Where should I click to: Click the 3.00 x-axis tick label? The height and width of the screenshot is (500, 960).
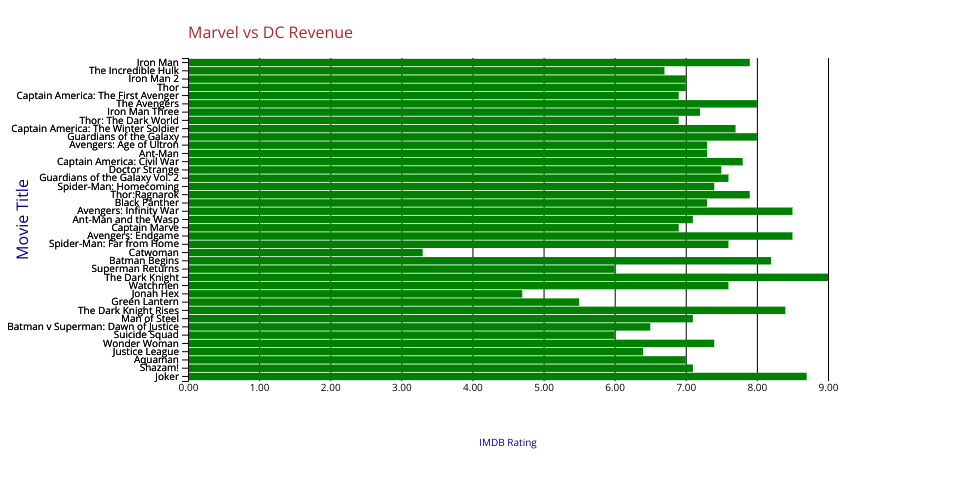(402, 388)
